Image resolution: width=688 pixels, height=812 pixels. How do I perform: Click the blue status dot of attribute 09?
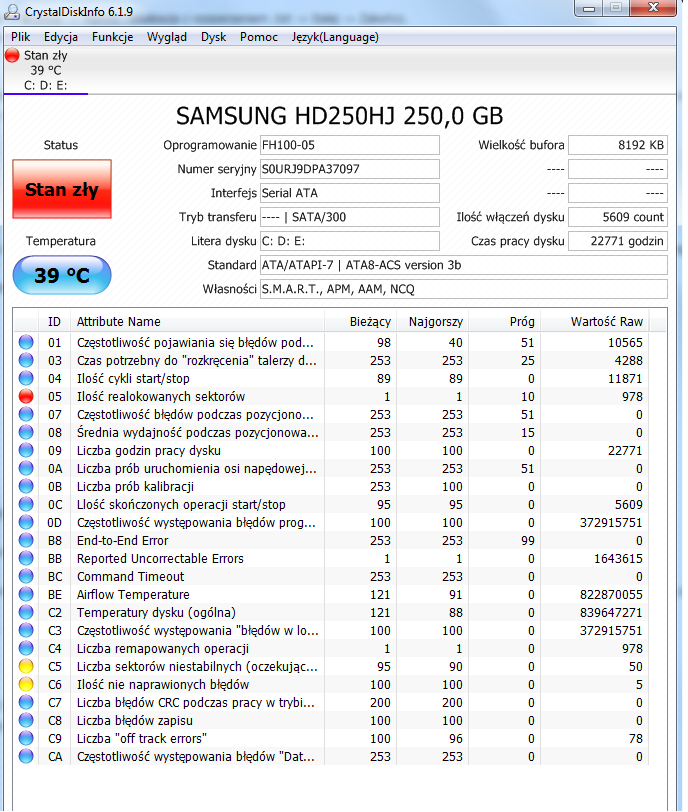click(x=26, y=451)
